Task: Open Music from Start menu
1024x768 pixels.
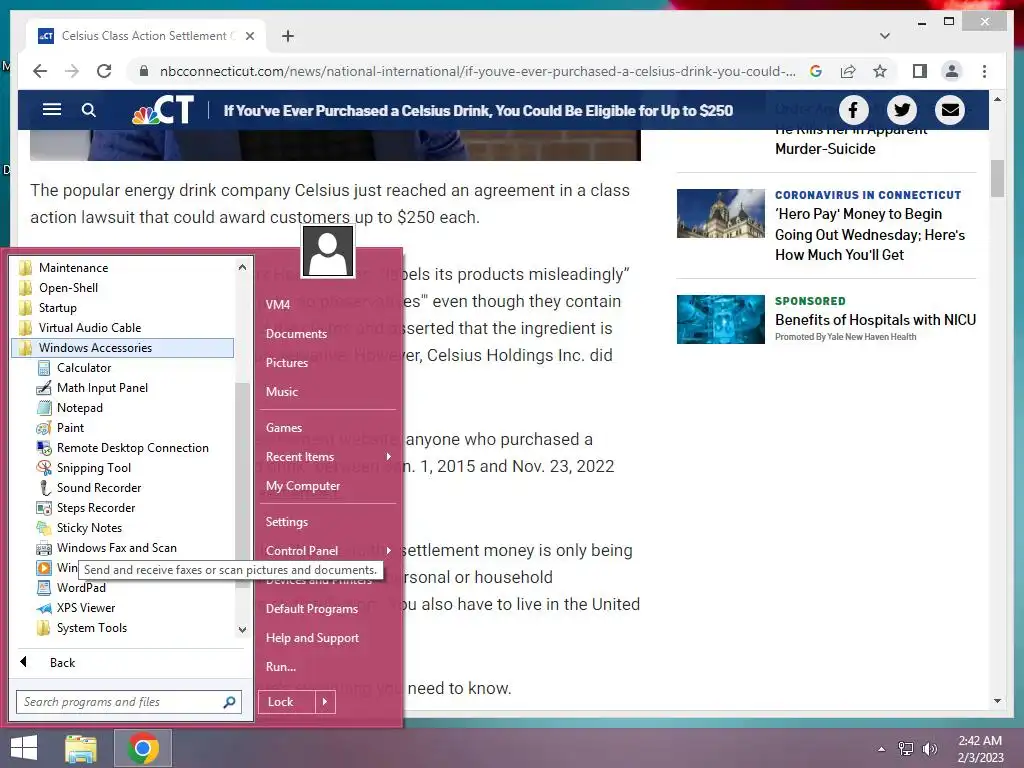Action: click(281, 392)
